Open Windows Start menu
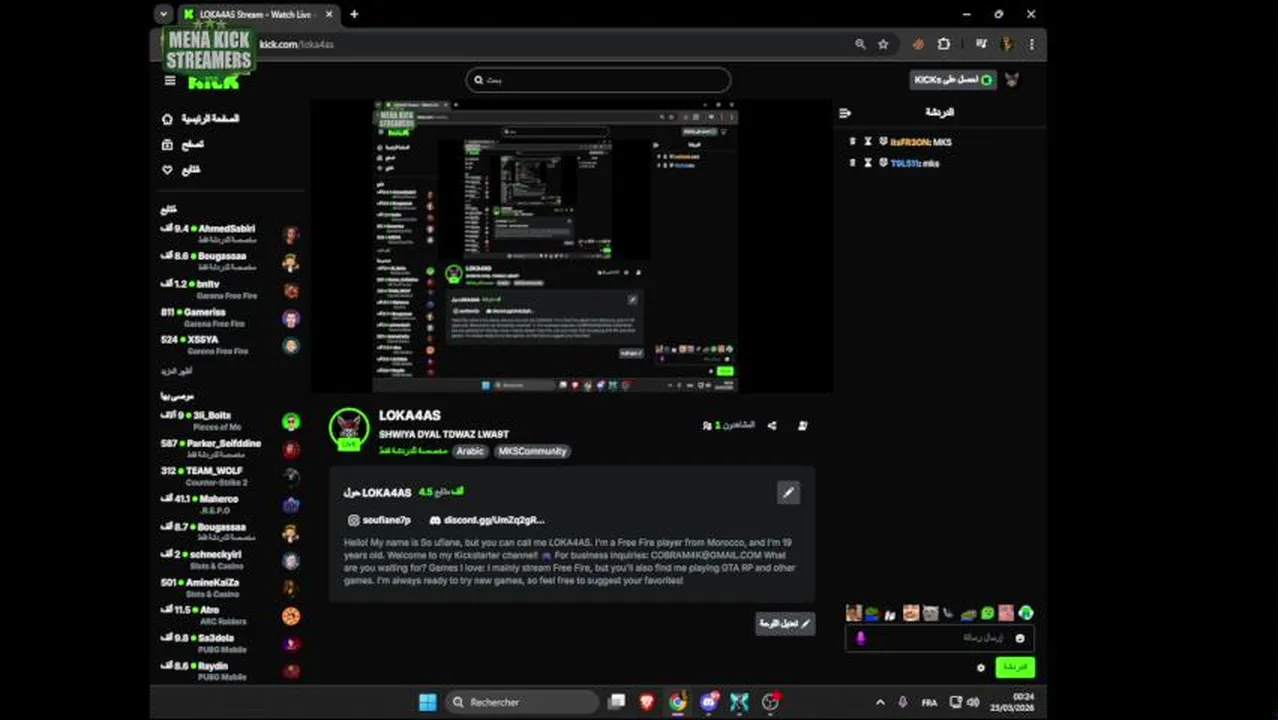 [x=428, y=702]
